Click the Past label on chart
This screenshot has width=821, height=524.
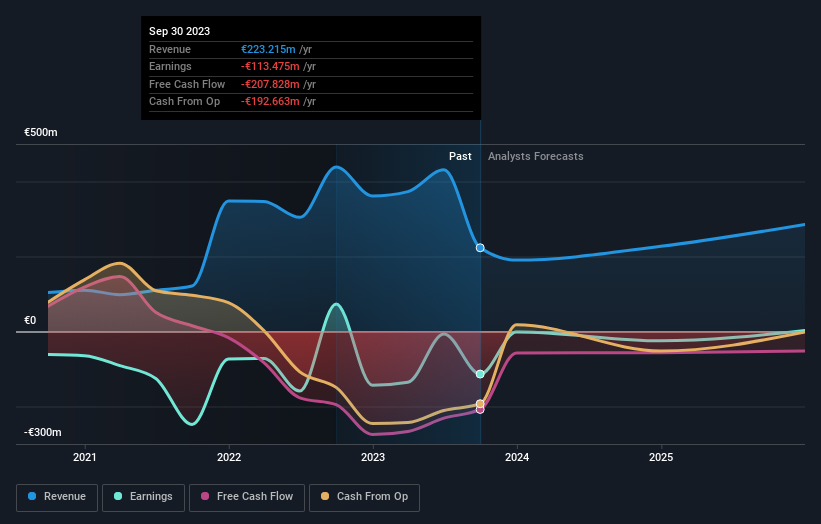[460, 156]
